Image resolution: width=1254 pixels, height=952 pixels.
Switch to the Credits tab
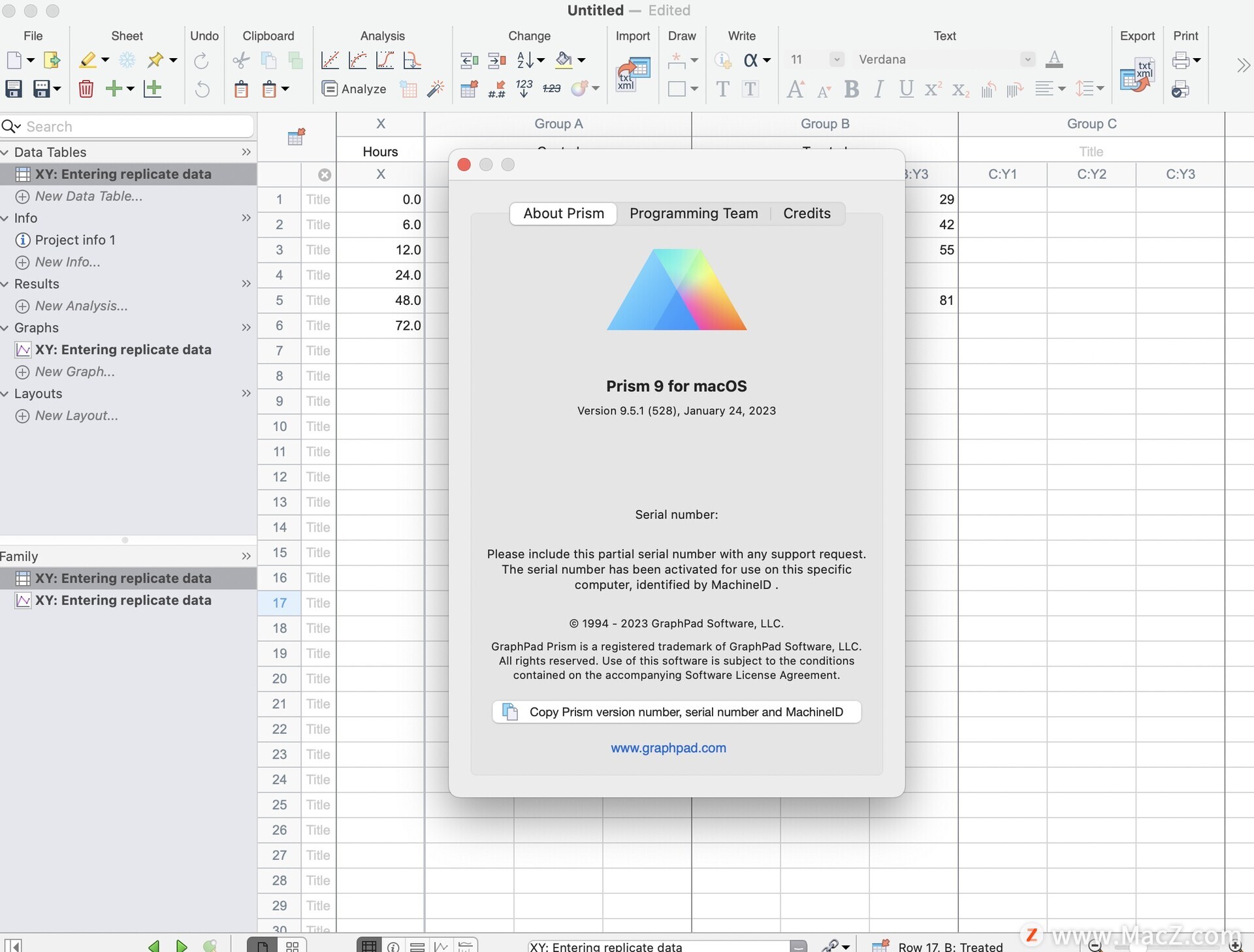807,214
